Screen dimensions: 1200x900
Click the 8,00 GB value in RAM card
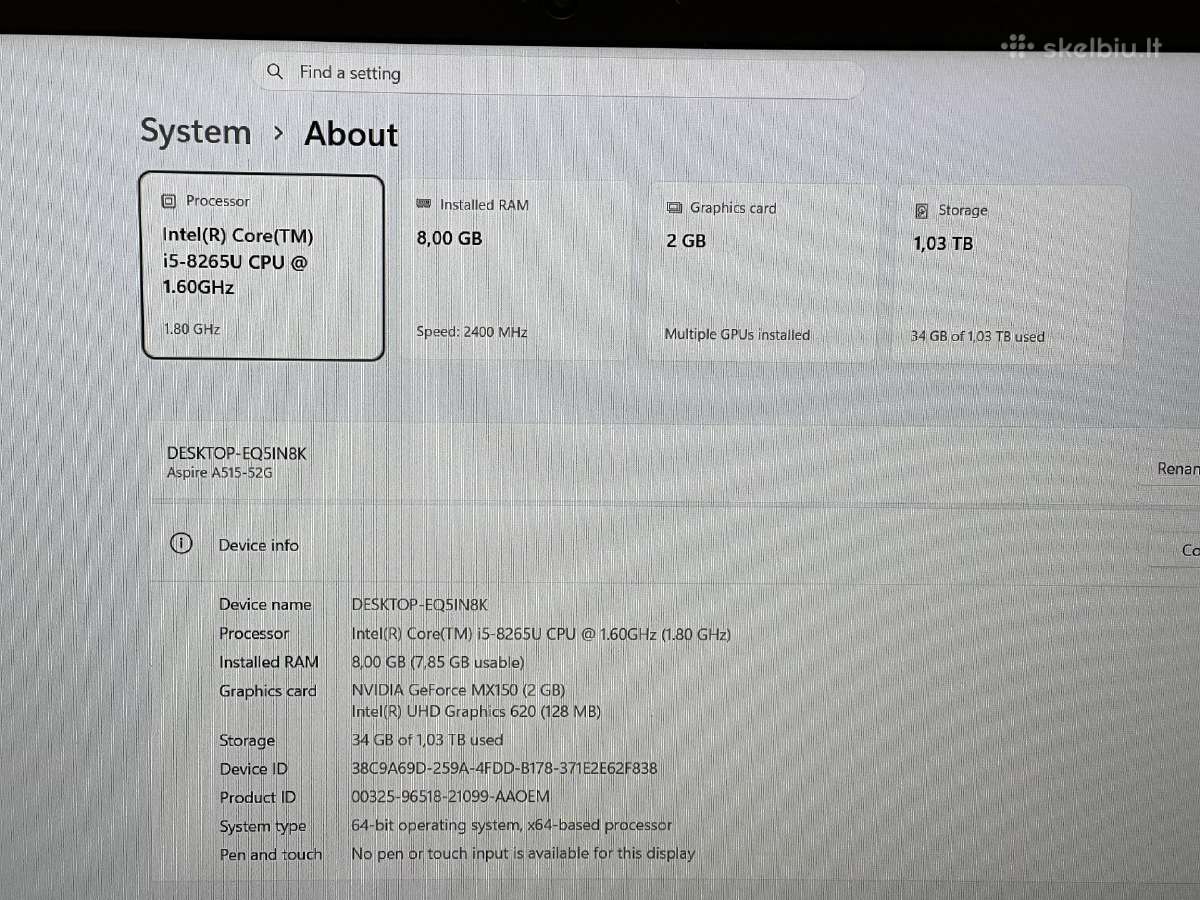pos(449,238)
